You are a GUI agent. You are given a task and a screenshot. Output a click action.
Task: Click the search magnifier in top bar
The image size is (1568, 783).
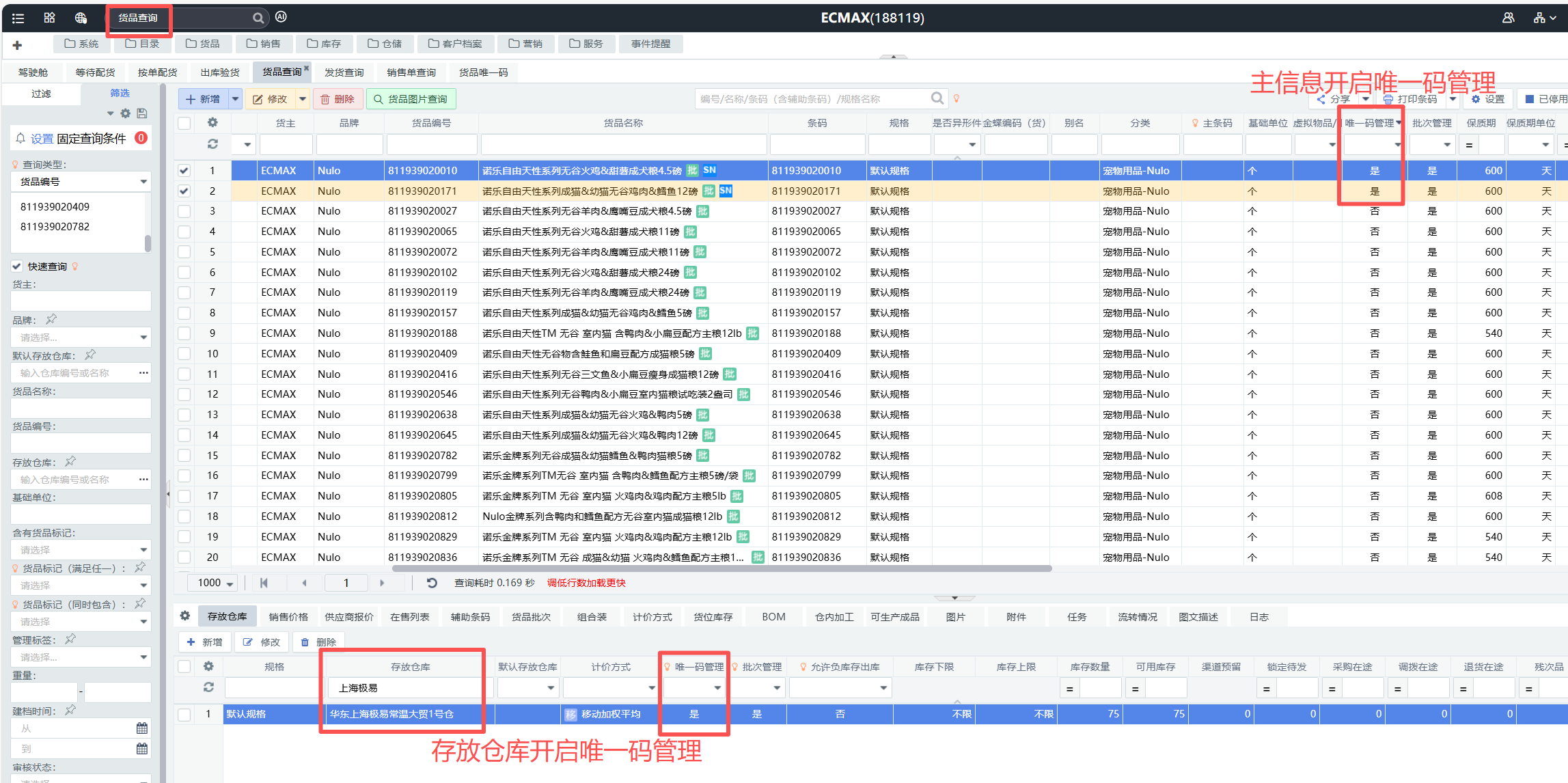(258, 18)
